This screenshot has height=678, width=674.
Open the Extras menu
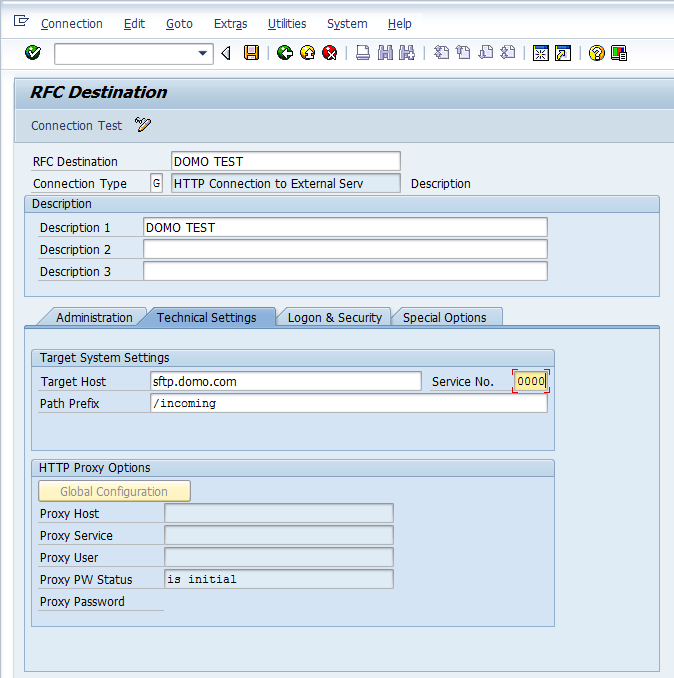point(231,23)
